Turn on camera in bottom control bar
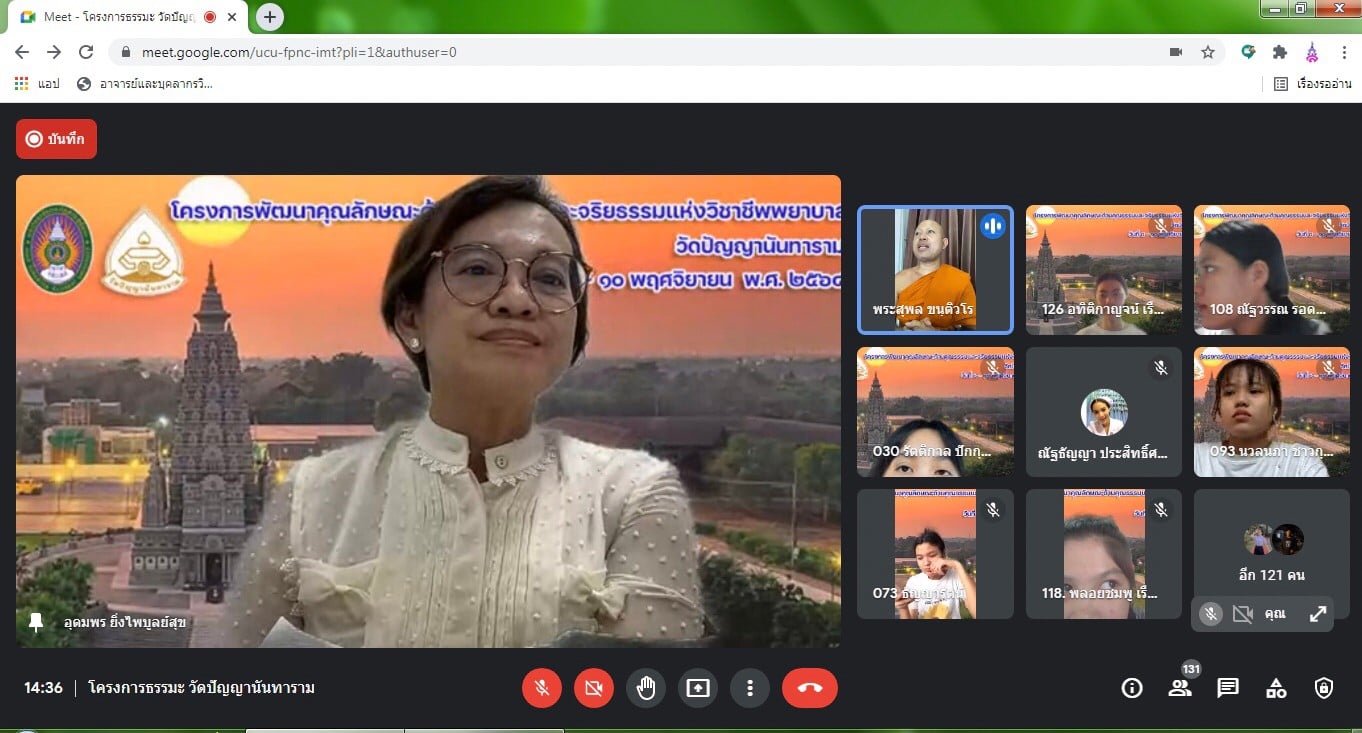This screenshot has height=733, width=1362. coord(594,688)
